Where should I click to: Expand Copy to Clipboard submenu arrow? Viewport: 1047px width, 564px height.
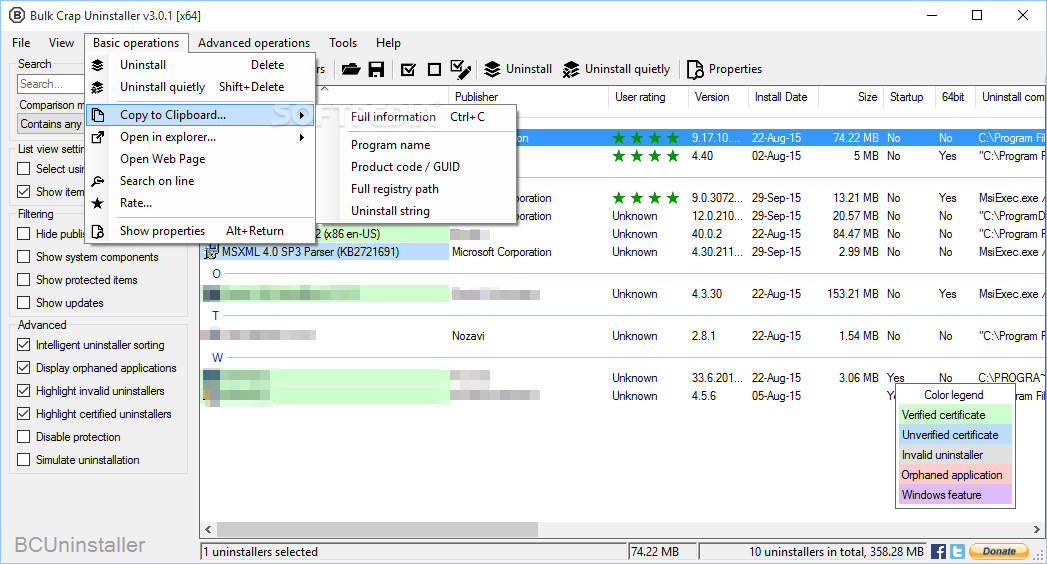(302, 115)
